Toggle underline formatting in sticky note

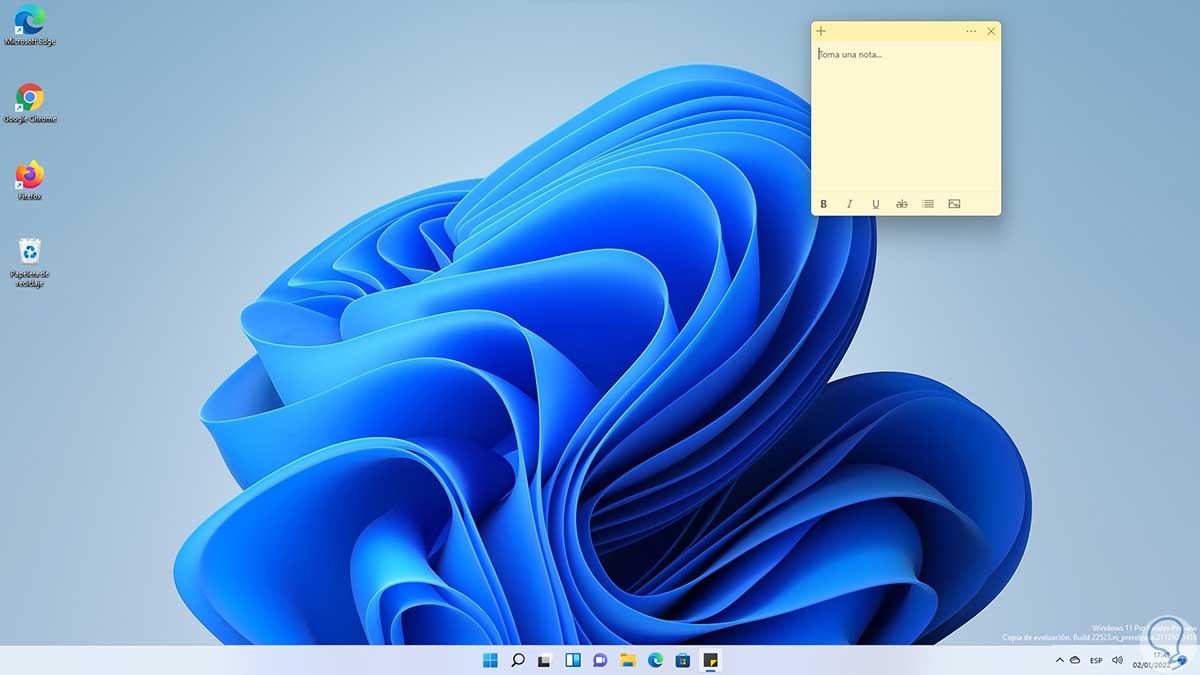click(876, 204)
